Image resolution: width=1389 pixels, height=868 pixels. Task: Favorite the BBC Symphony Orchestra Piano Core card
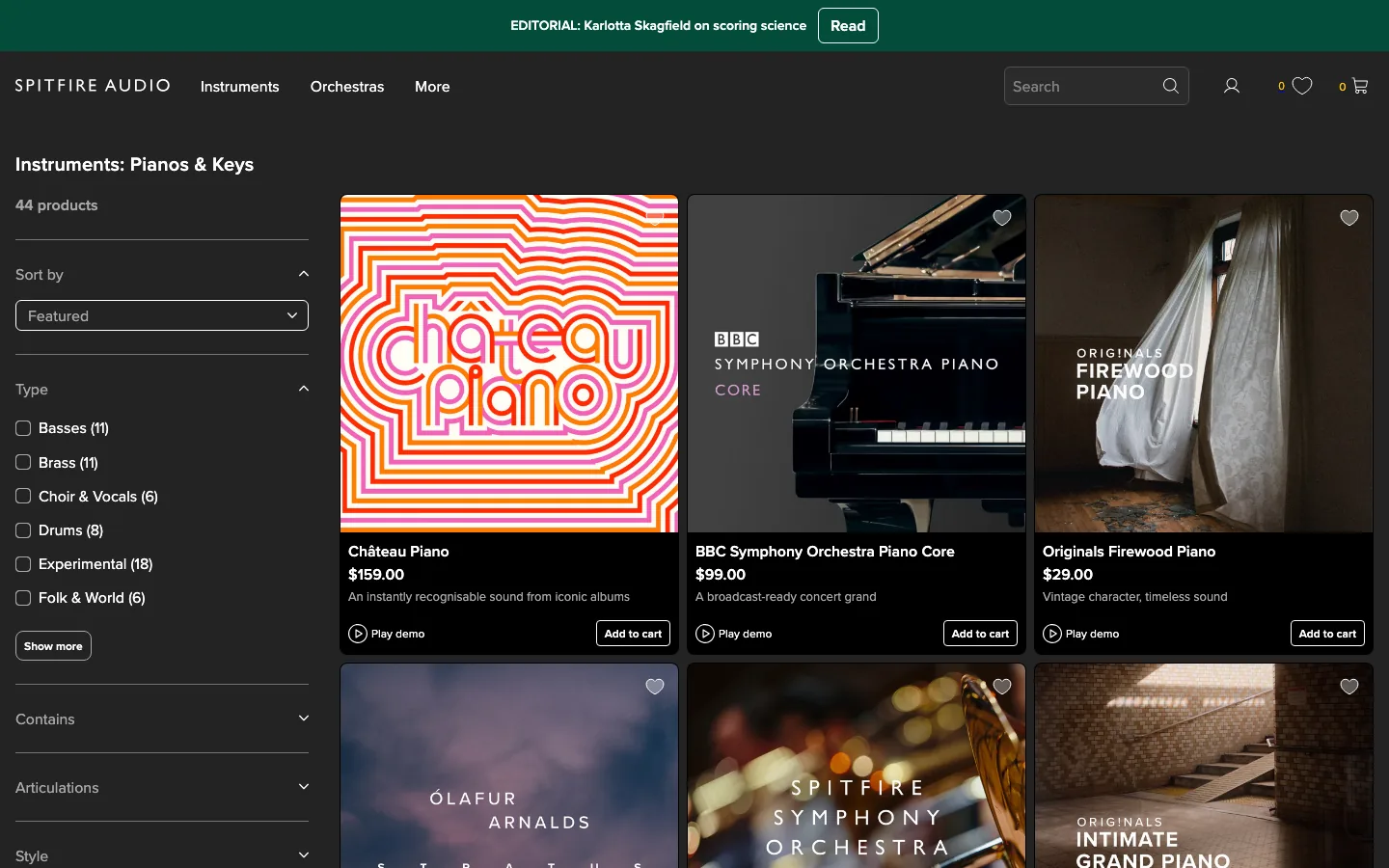1002,218
